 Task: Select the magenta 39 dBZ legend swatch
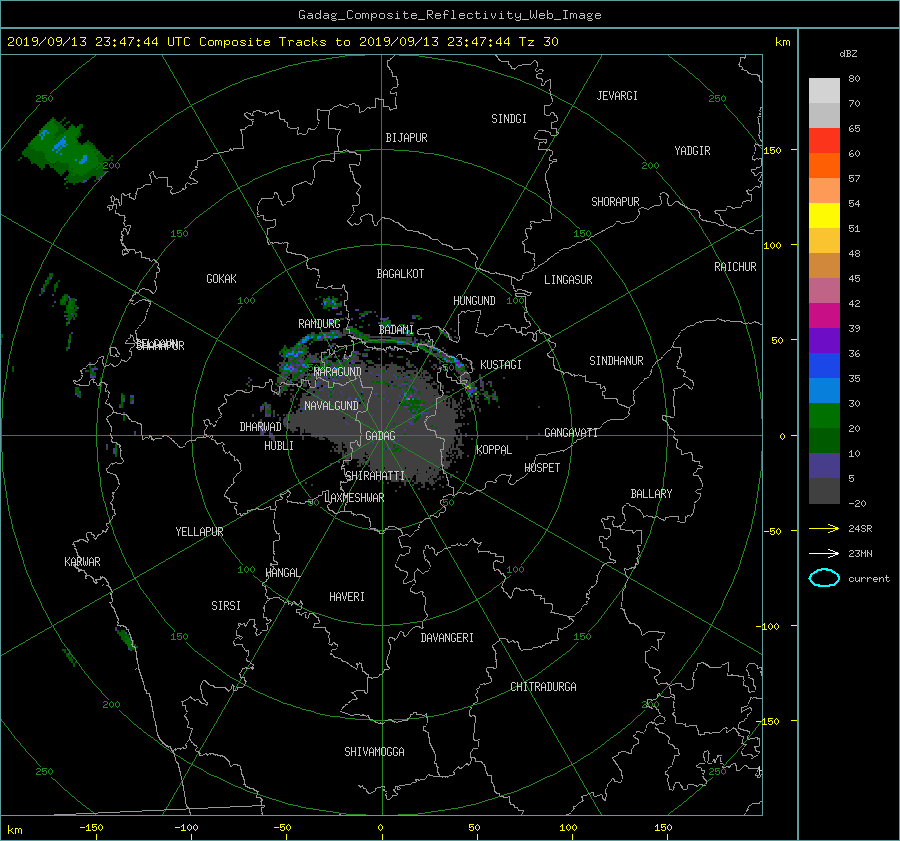824,315
